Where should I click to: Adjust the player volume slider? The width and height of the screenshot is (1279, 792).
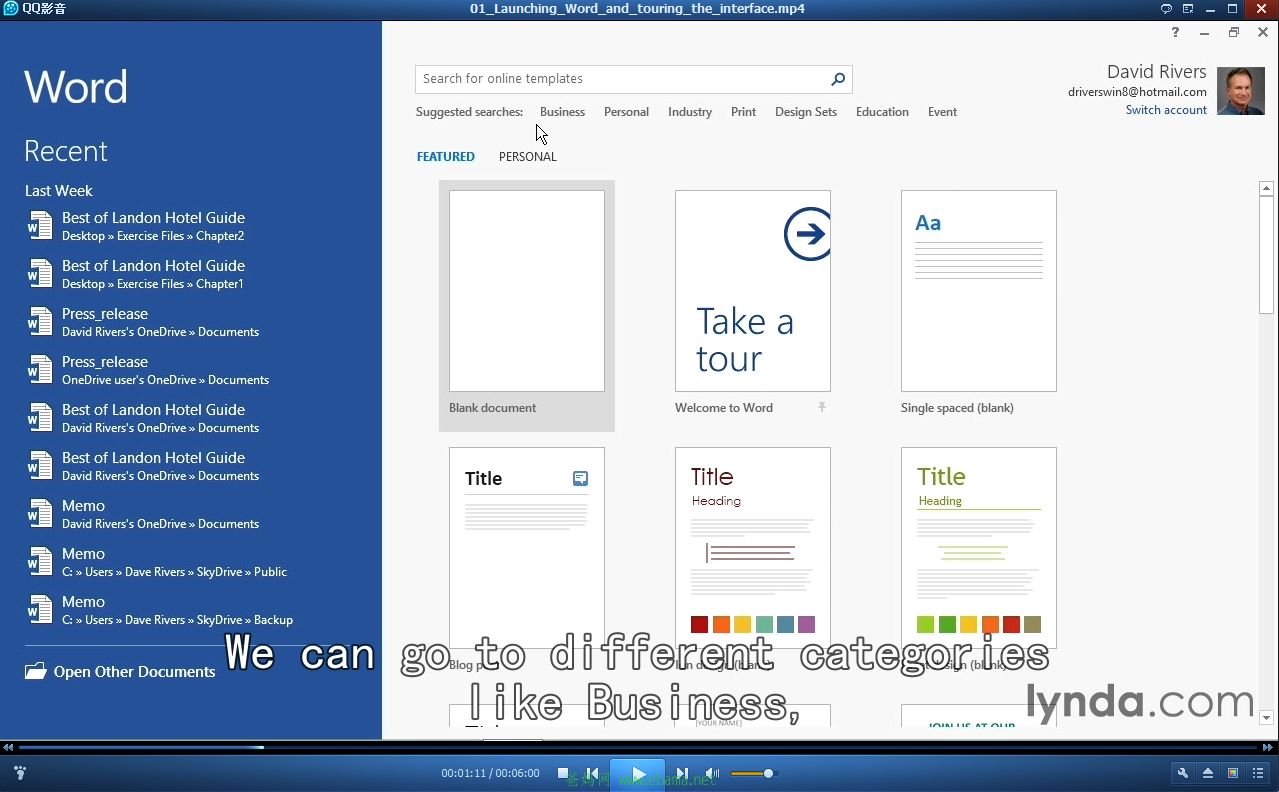point(754,773)
